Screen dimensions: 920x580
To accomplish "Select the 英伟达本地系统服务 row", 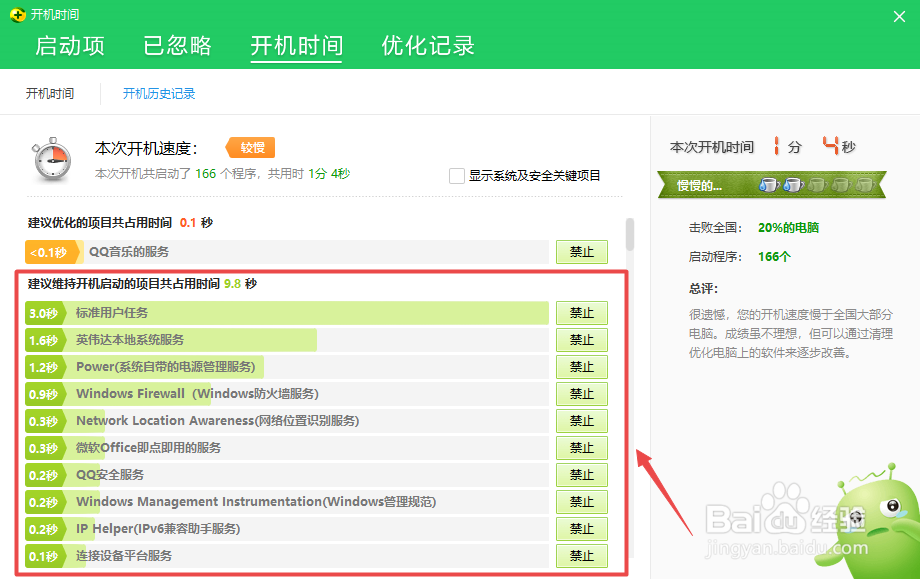I will [287, 340].
